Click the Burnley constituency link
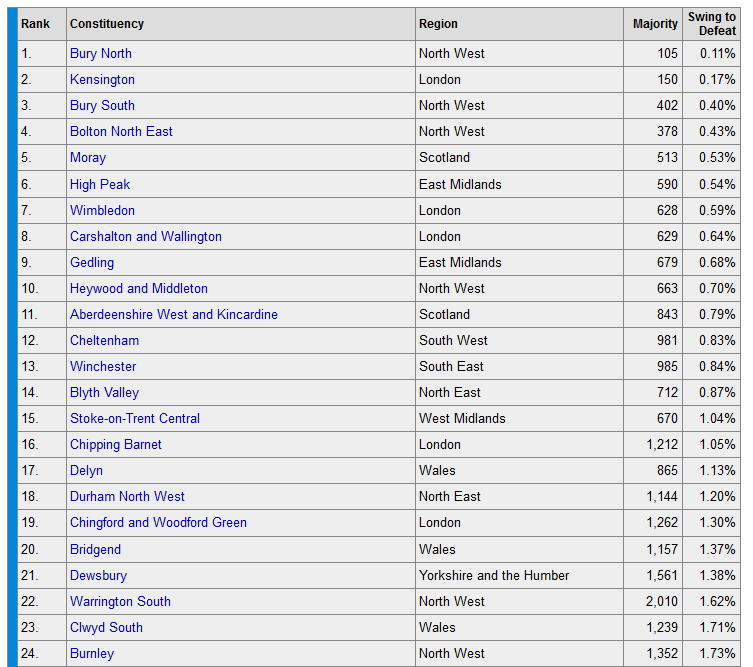This screenshot has height=667, width=753. [92, 653]
